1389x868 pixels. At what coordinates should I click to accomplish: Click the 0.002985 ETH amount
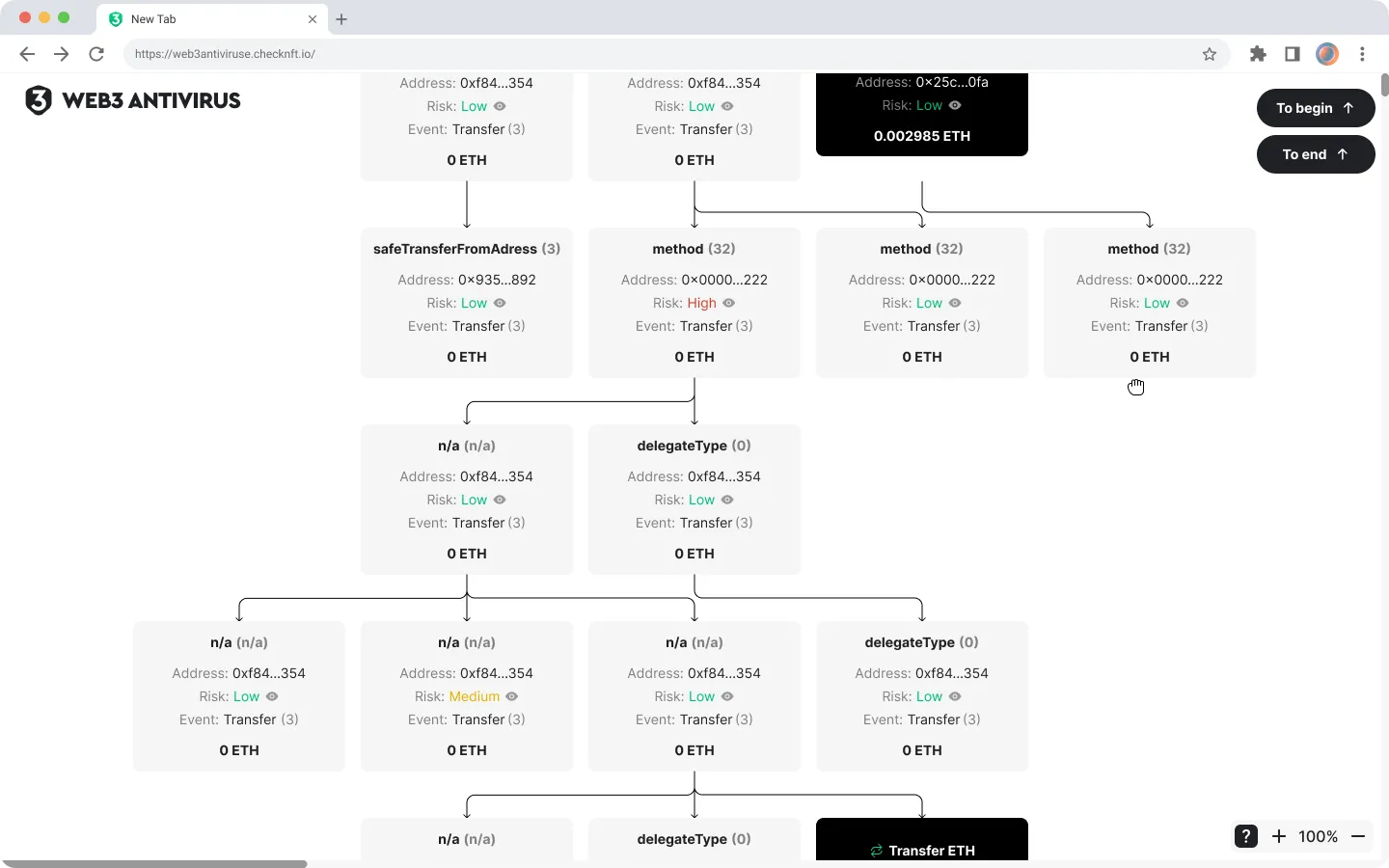pos(922,136)
